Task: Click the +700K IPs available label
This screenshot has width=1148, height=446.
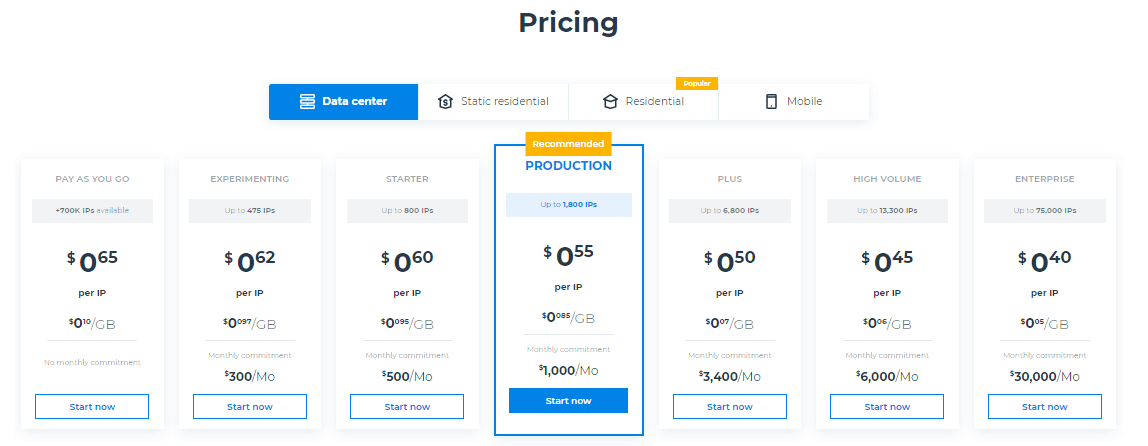Action: click(x=92, y=211)
